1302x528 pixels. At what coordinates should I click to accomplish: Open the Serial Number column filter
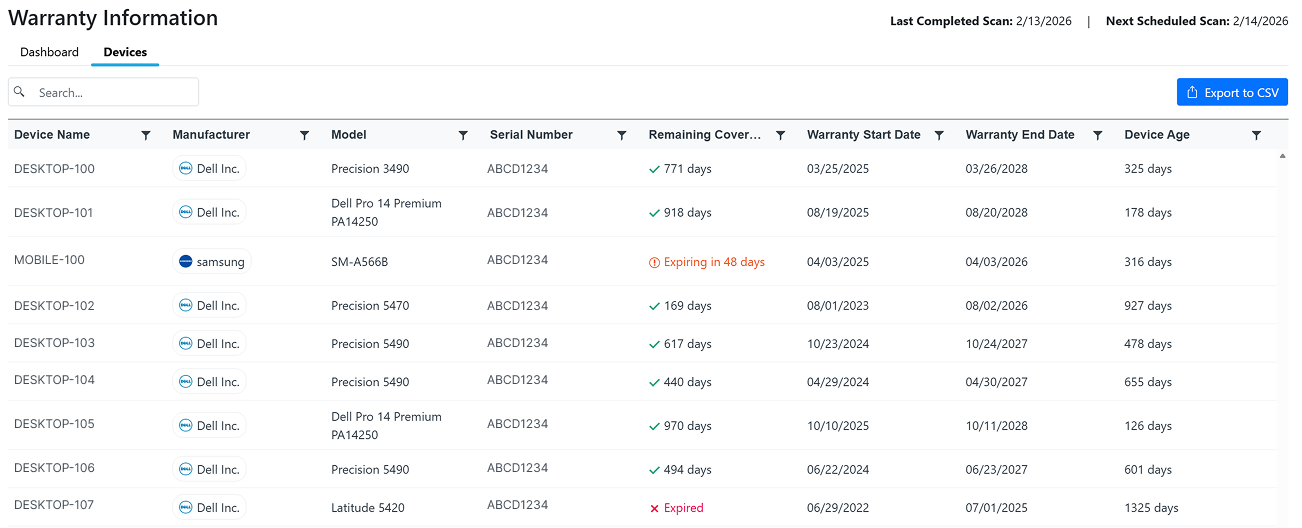621,135
